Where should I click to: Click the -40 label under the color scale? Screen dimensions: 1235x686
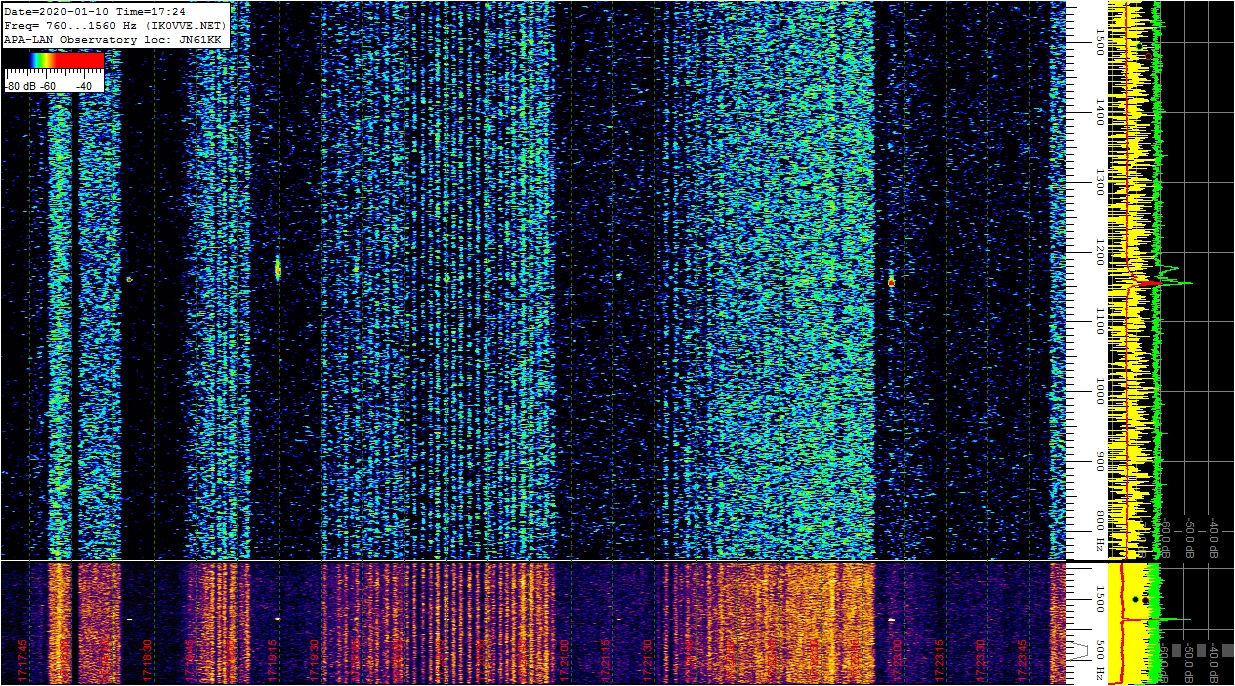pyautogui.click(x=83, y=86)
